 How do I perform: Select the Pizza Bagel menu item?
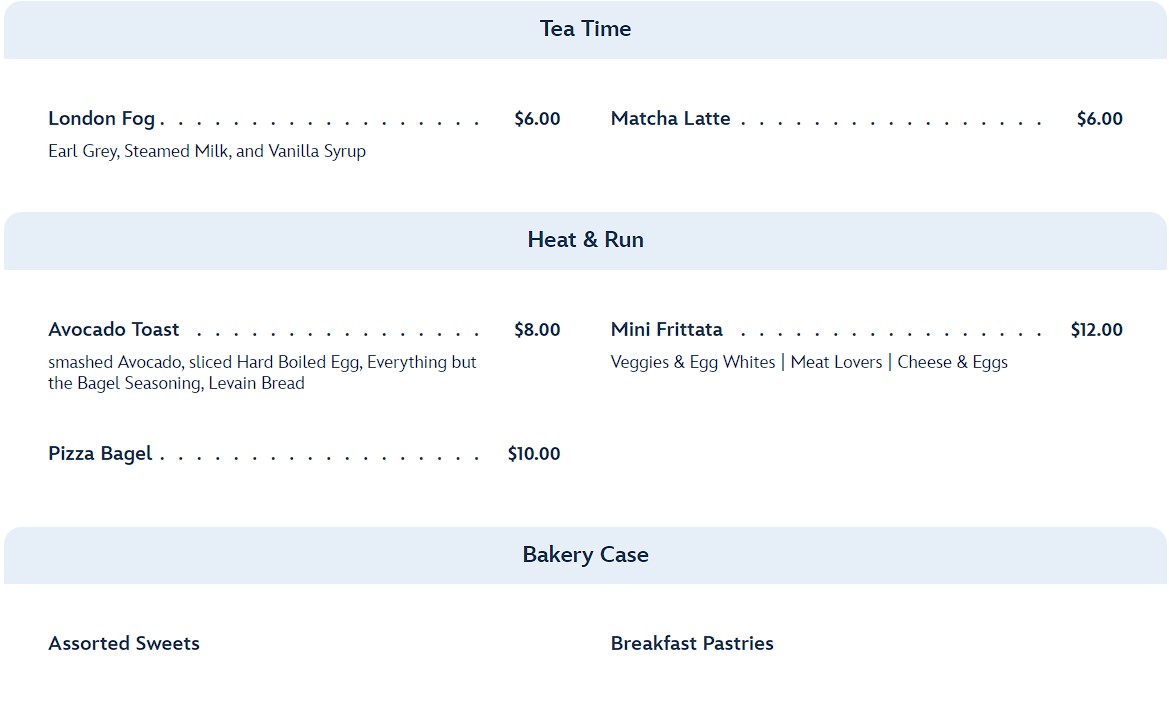[x=100, y=454]
